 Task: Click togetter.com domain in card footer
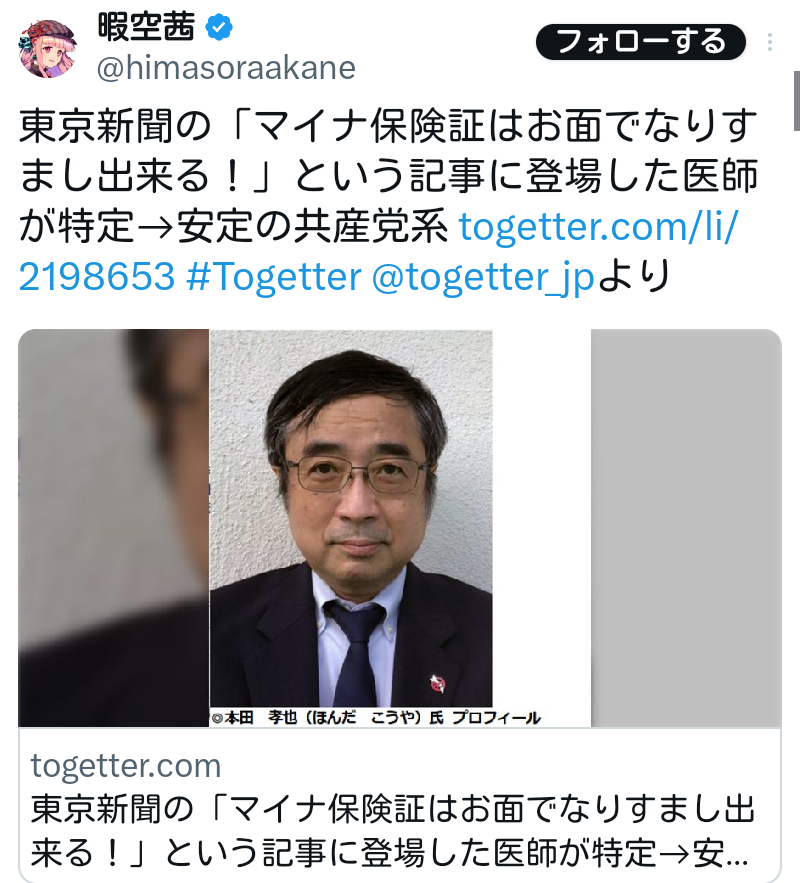click(126, 766)
